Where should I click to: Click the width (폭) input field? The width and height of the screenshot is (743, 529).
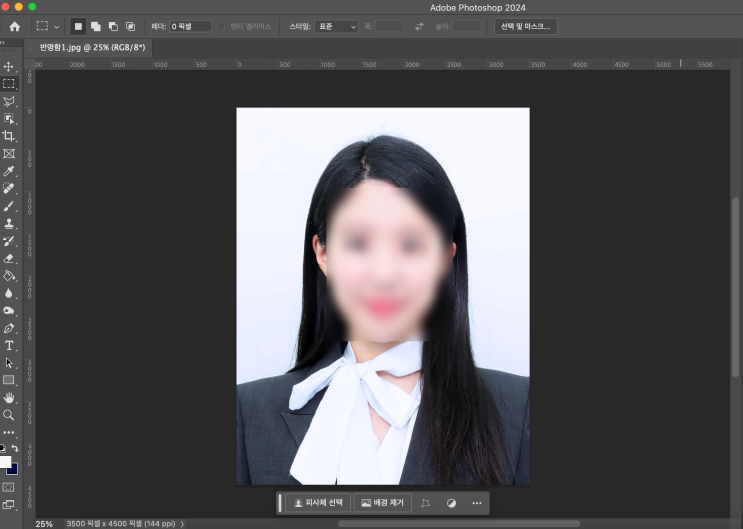click(x=389, y=27)
